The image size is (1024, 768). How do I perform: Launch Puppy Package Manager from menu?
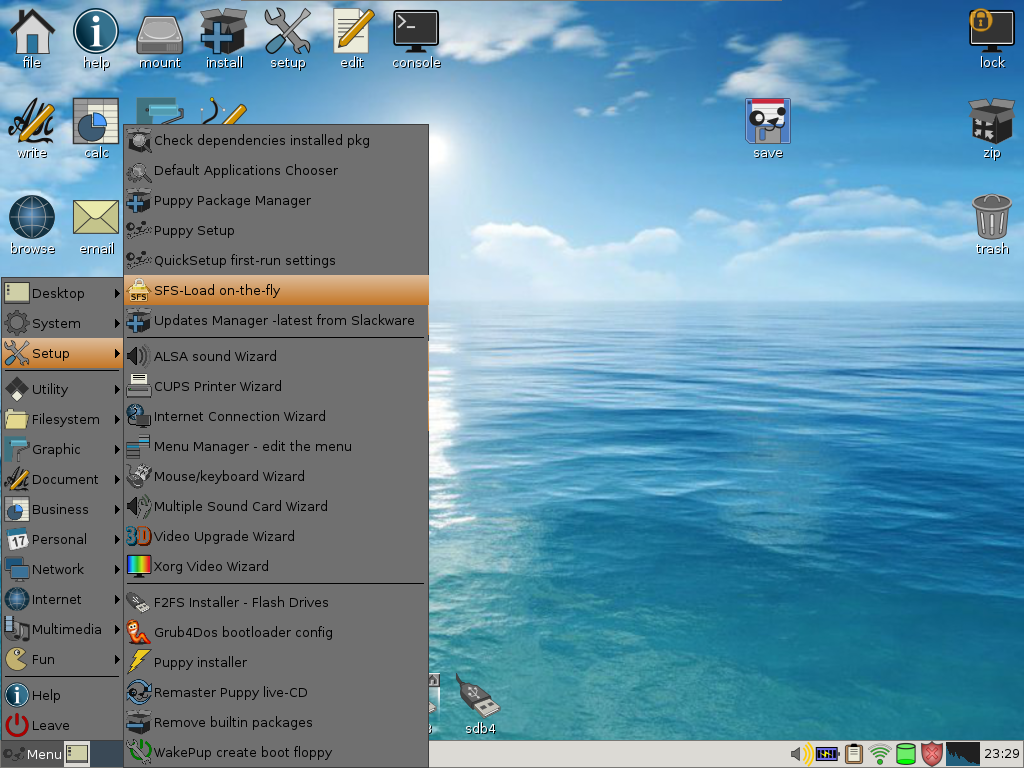tap(276, 200)
